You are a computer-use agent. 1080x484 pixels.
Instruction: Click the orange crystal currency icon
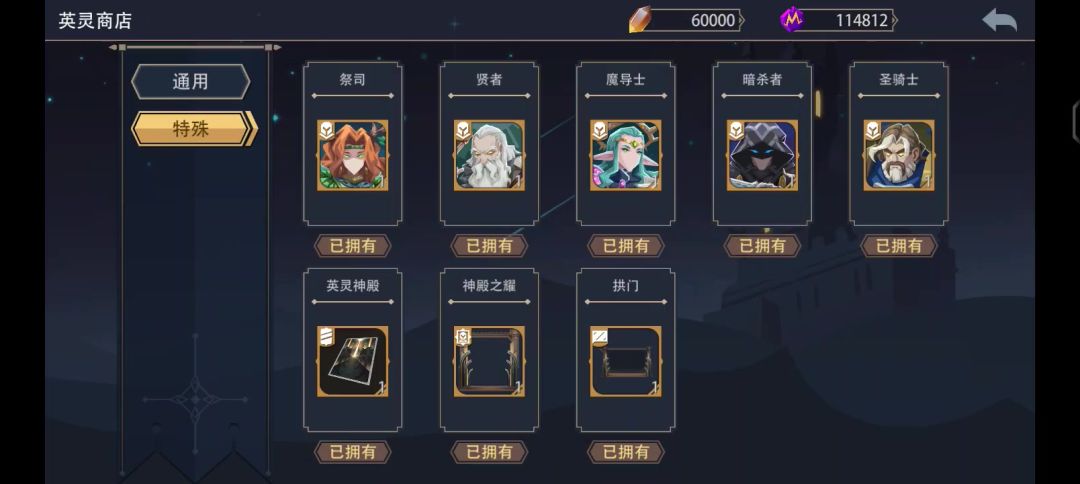click(x=638, y=20)
